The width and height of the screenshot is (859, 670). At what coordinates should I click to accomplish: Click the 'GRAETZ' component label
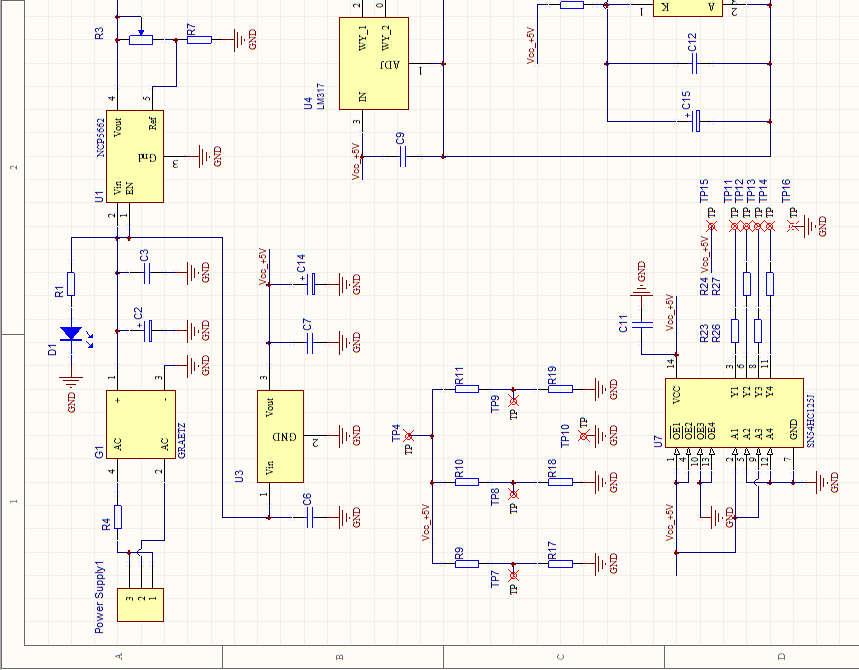click(182, 440)
